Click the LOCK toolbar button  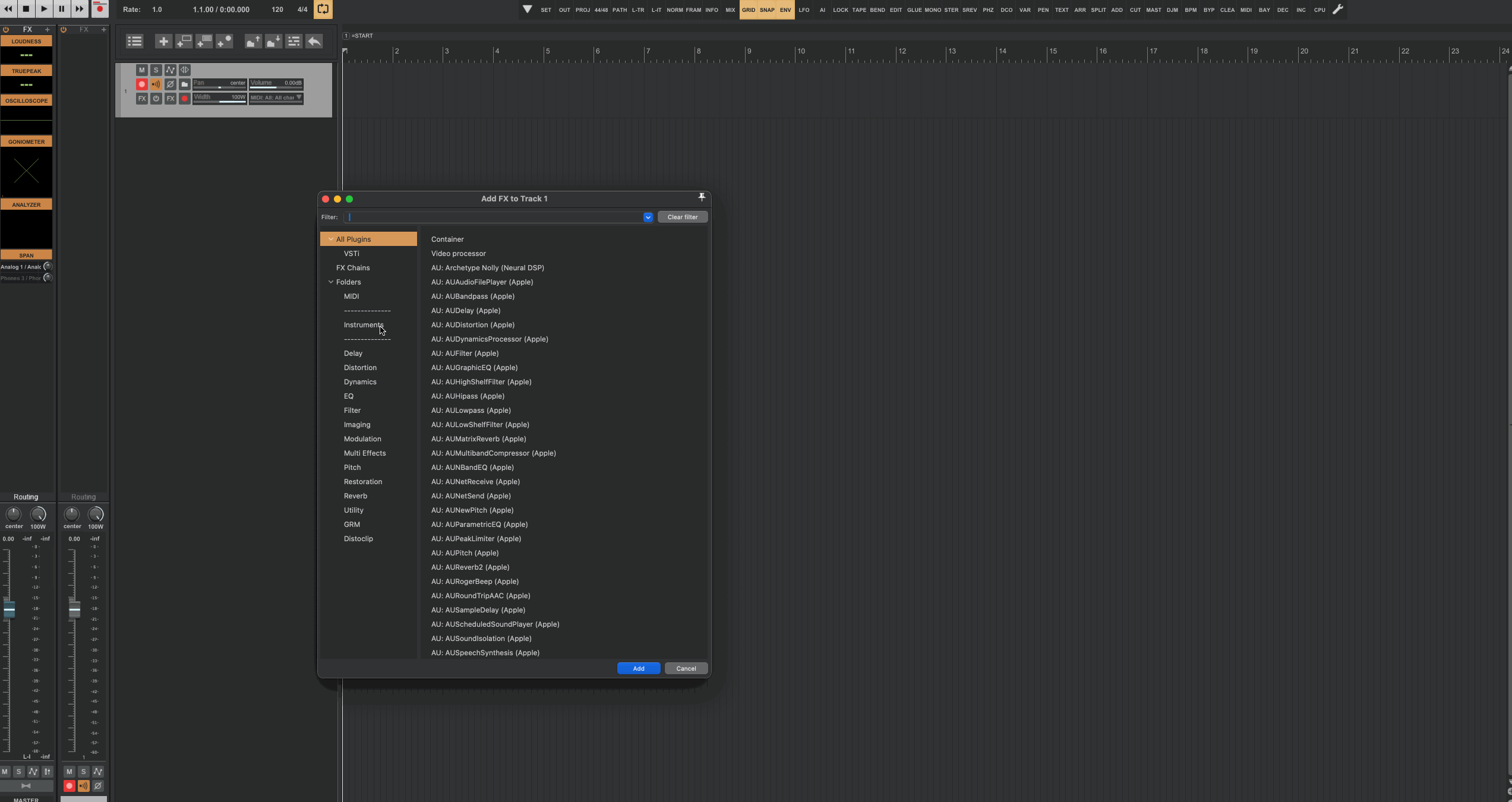tap(841, 10)
